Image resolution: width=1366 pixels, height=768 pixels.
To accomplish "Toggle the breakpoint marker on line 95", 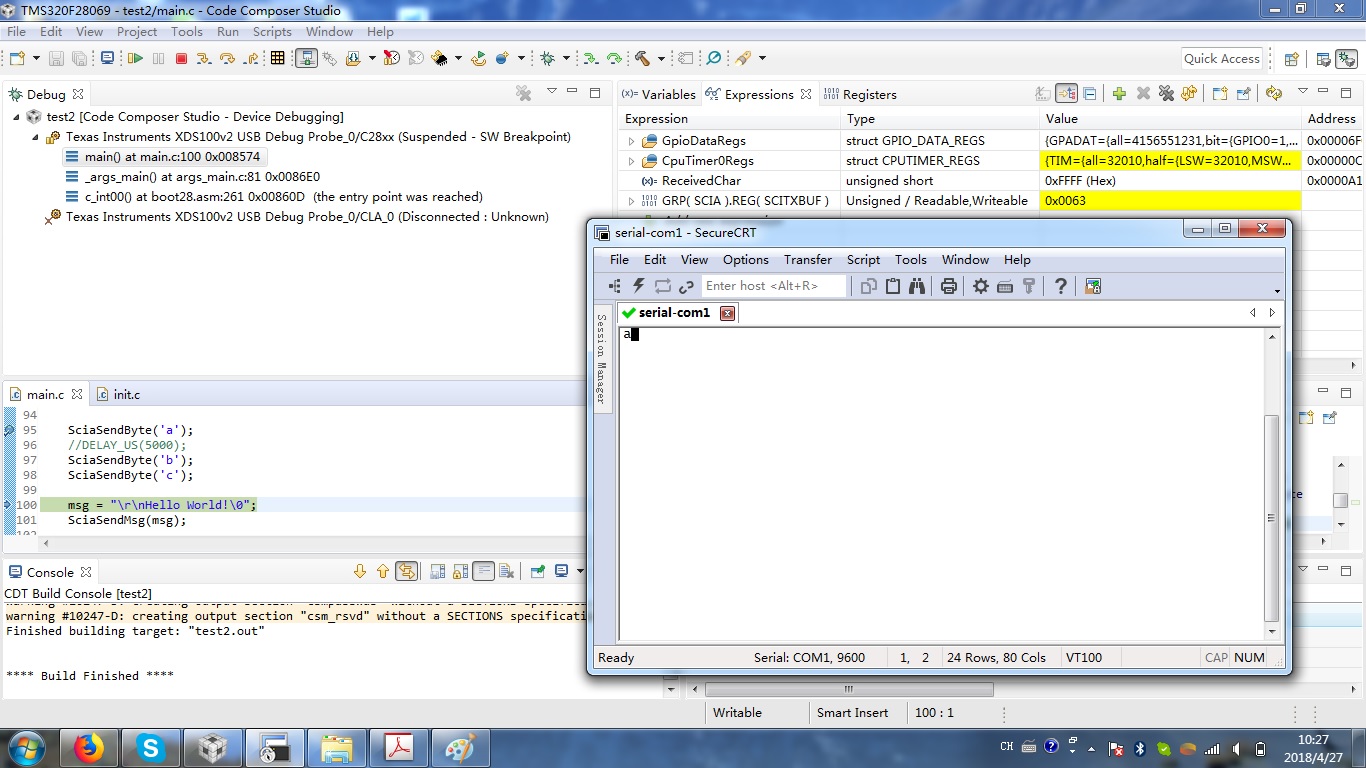I will tap(9, 430).
